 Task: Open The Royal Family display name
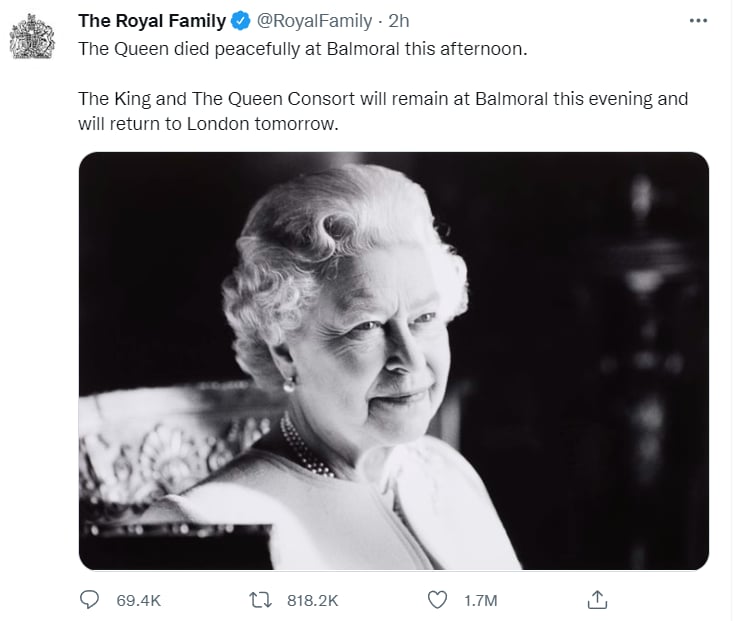[x=152, y=21]
